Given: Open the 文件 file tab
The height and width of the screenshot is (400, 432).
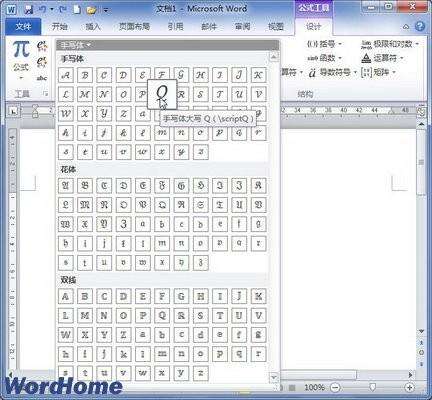Looking at the screenshot, I should click(x=23, y=27).
